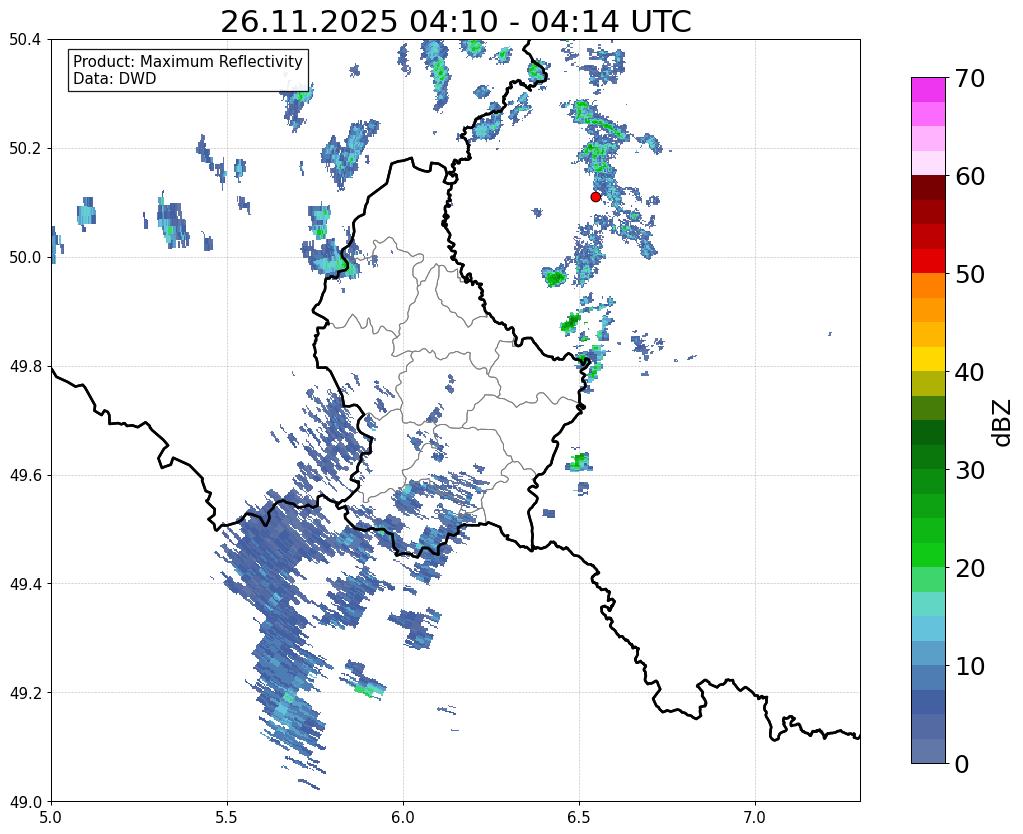Click the yellow colorbar swatch above 40
Screen dimensions: 1023x834
[928, 359]
